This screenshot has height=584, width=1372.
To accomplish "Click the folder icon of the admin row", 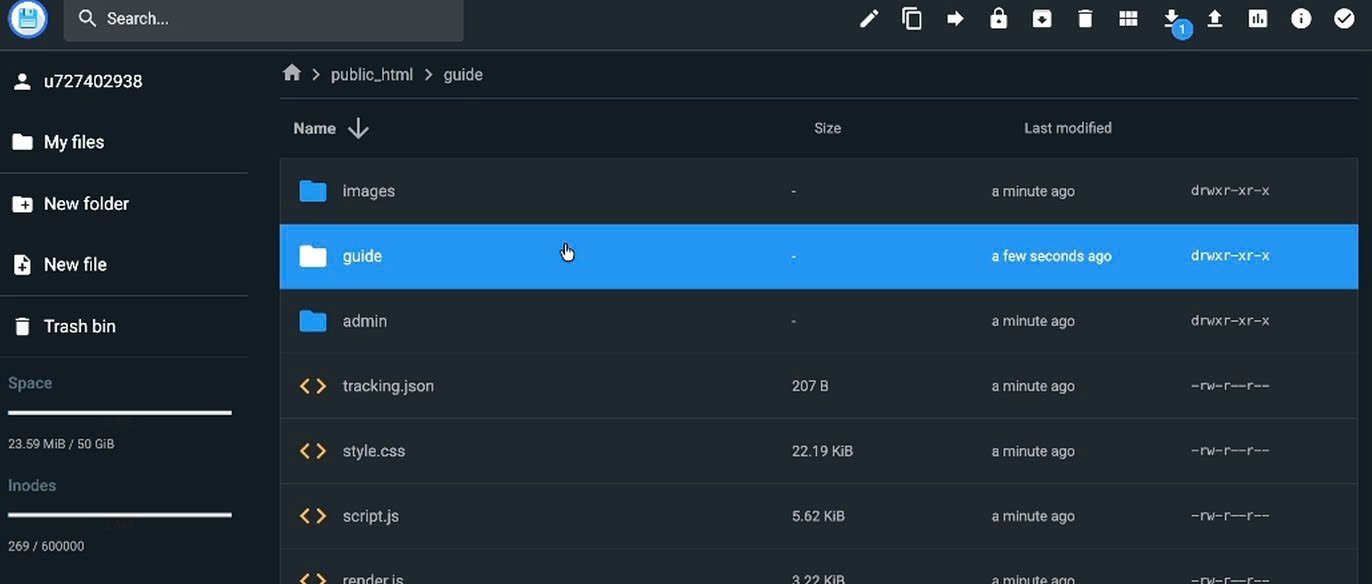I will (x=313, y=321).
